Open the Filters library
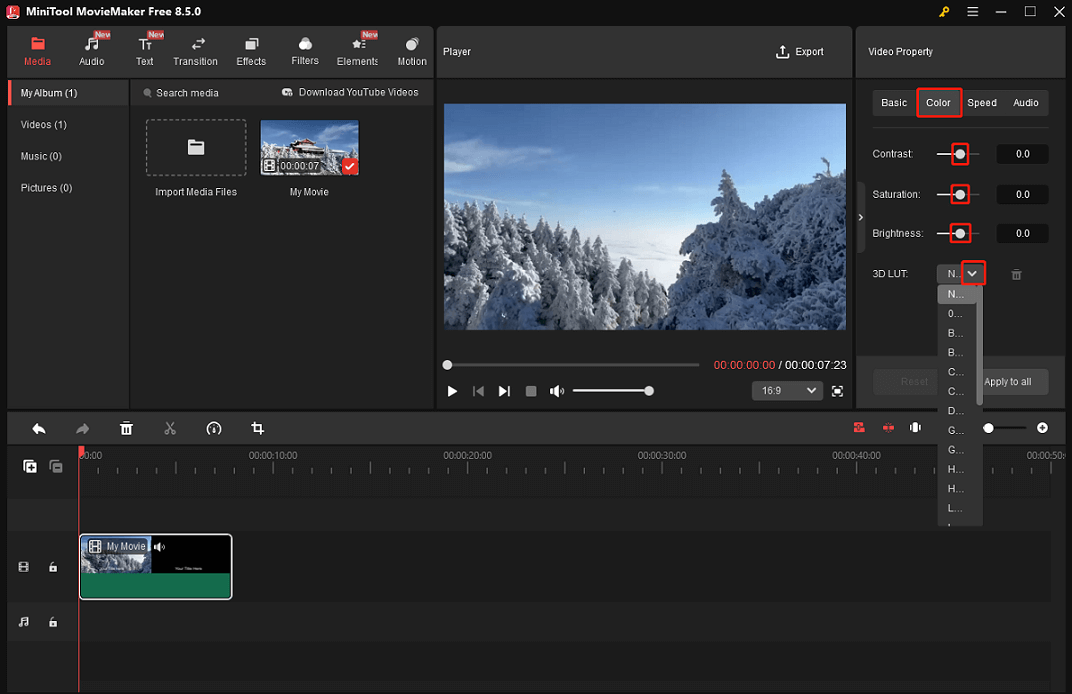 coord(305,50)
